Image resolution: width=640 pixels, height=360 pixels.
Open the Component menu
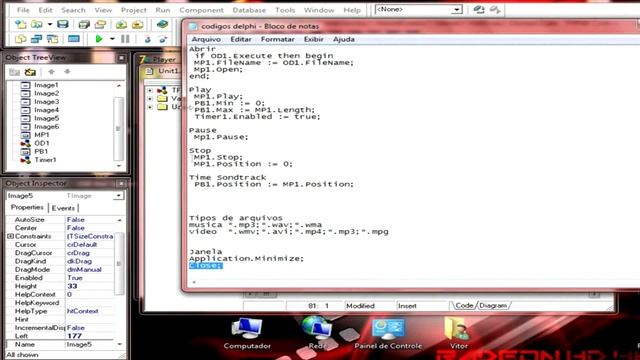click(x=201, y=10)
